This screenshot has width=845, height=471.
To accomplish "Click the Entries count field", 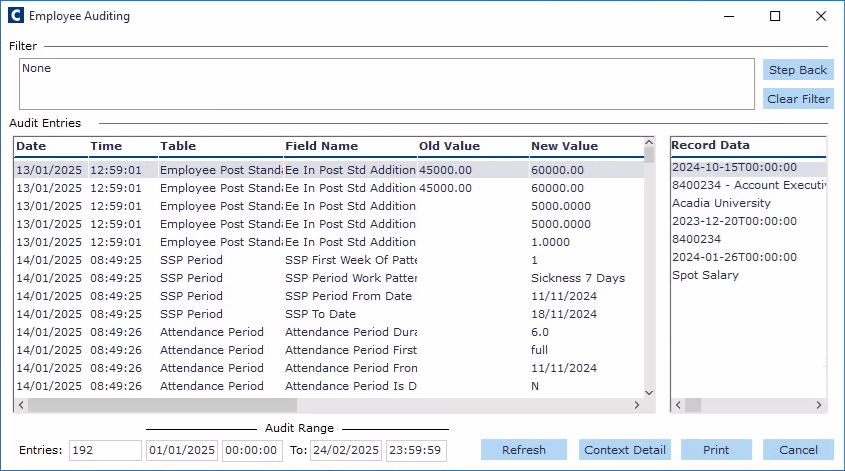I will point(105,450).
